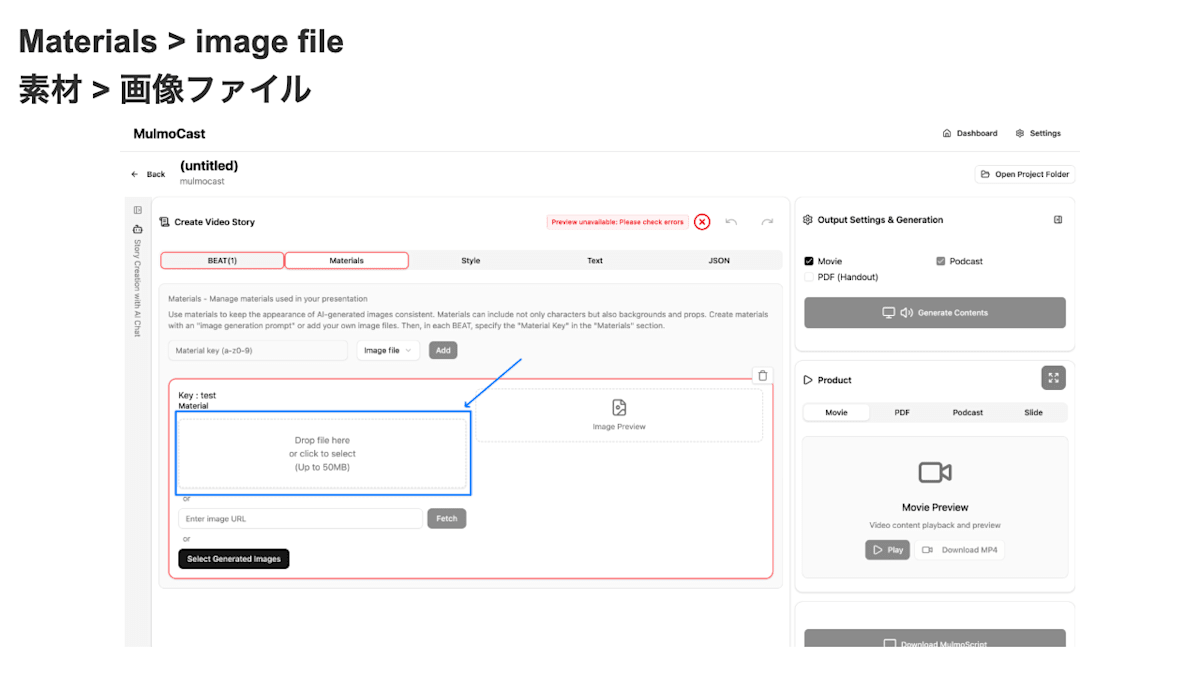Open the JSON tab

pyautogui.click(x=716, y=260)
